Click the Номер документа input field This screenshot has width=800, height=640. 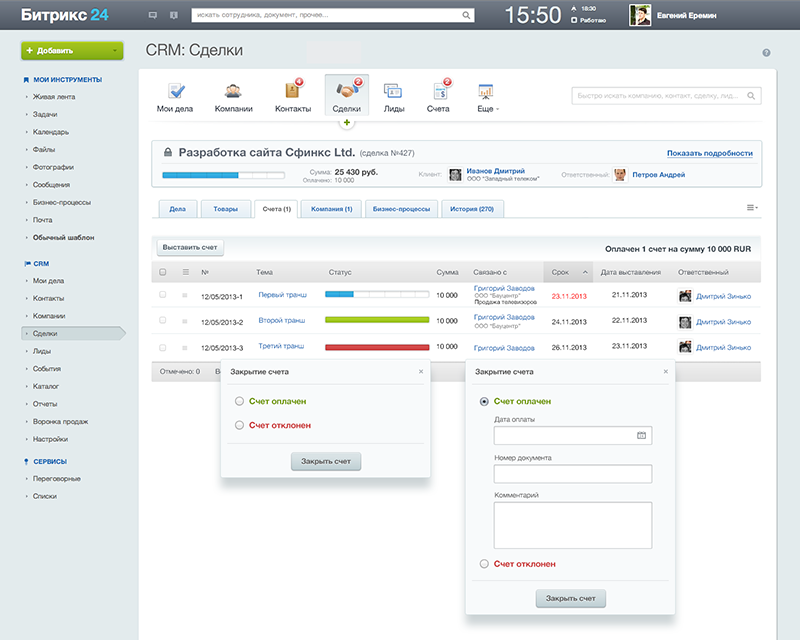(572, 474)
